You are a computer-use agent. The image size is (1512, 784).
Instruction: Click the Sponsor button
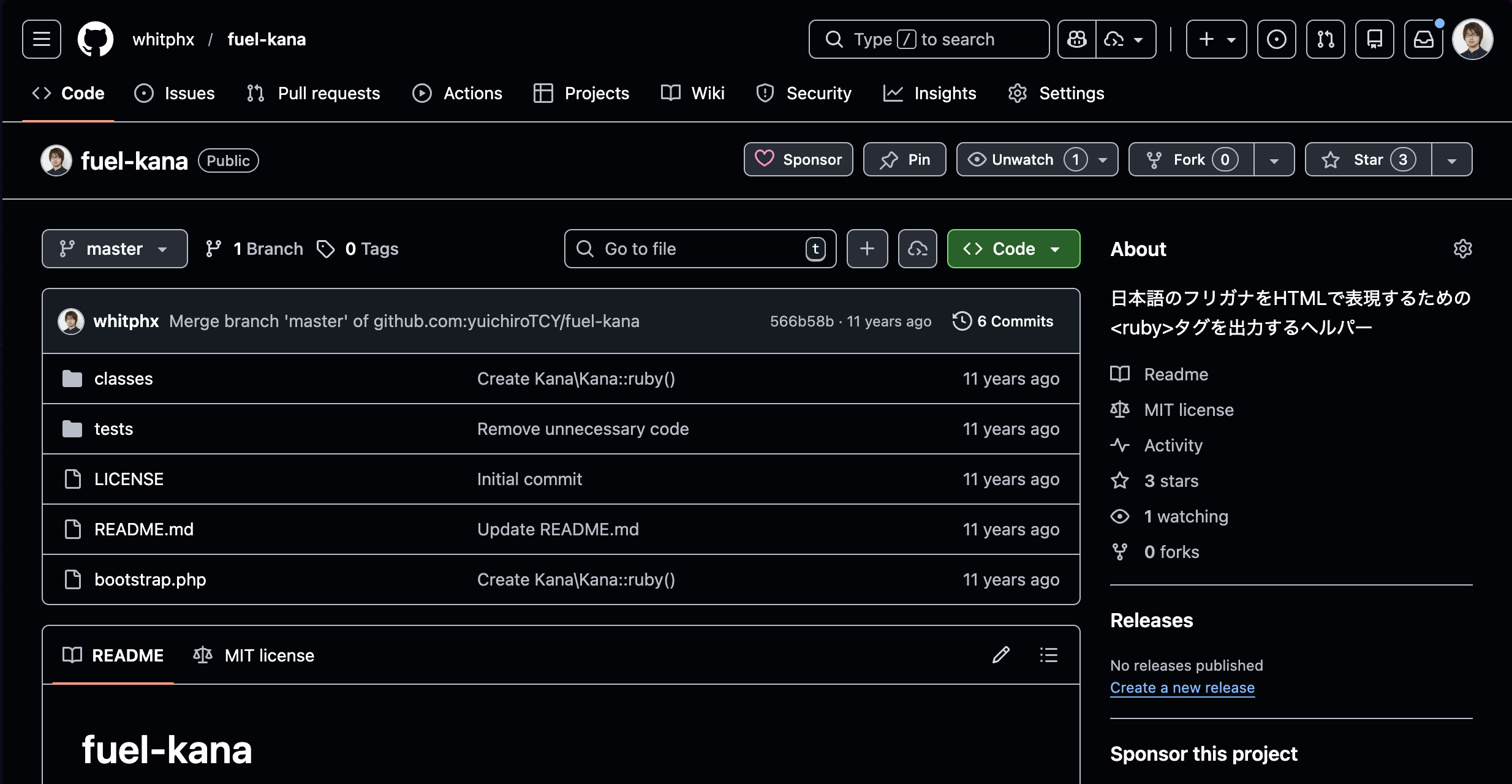[x=798, y=160]
